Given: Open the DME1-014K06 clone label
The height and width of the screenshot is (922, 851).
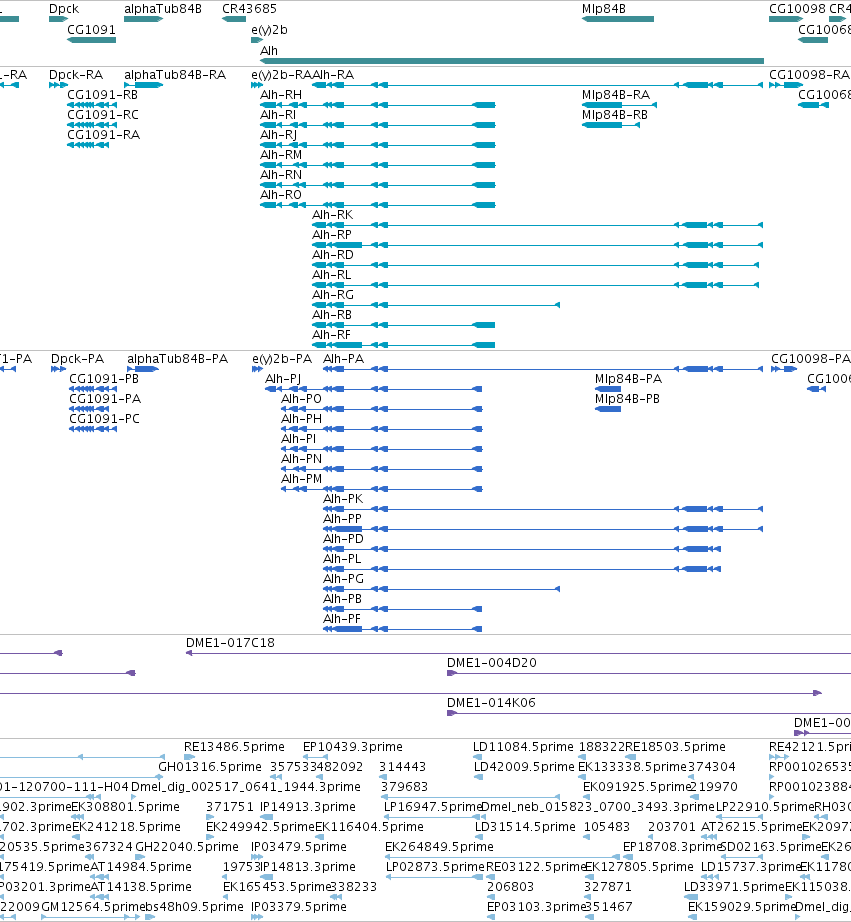Looking at the screenshot, I should 491,703.
